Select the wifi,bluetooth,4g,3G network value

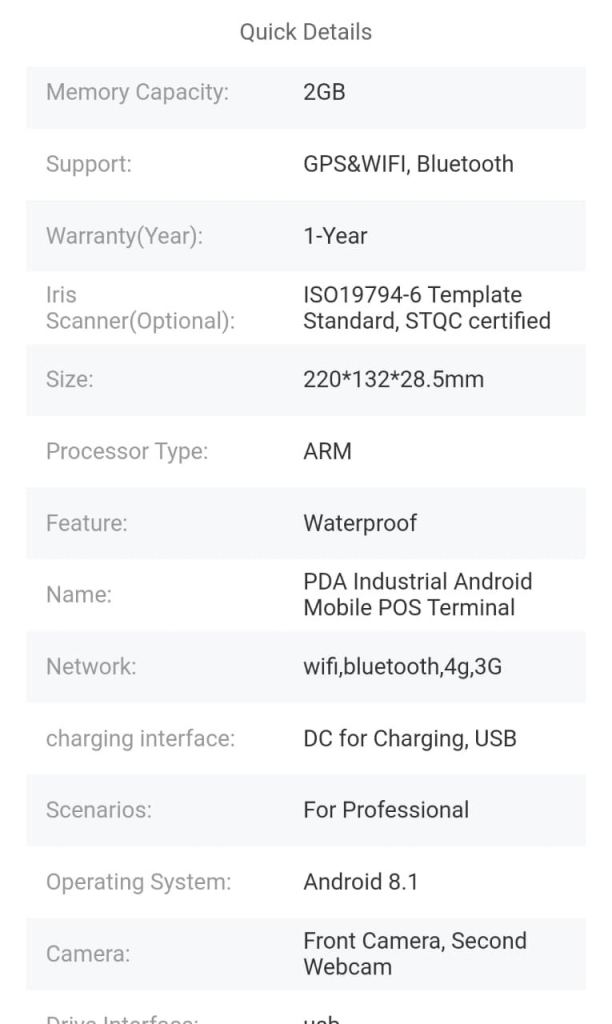[x=402, y=666]
